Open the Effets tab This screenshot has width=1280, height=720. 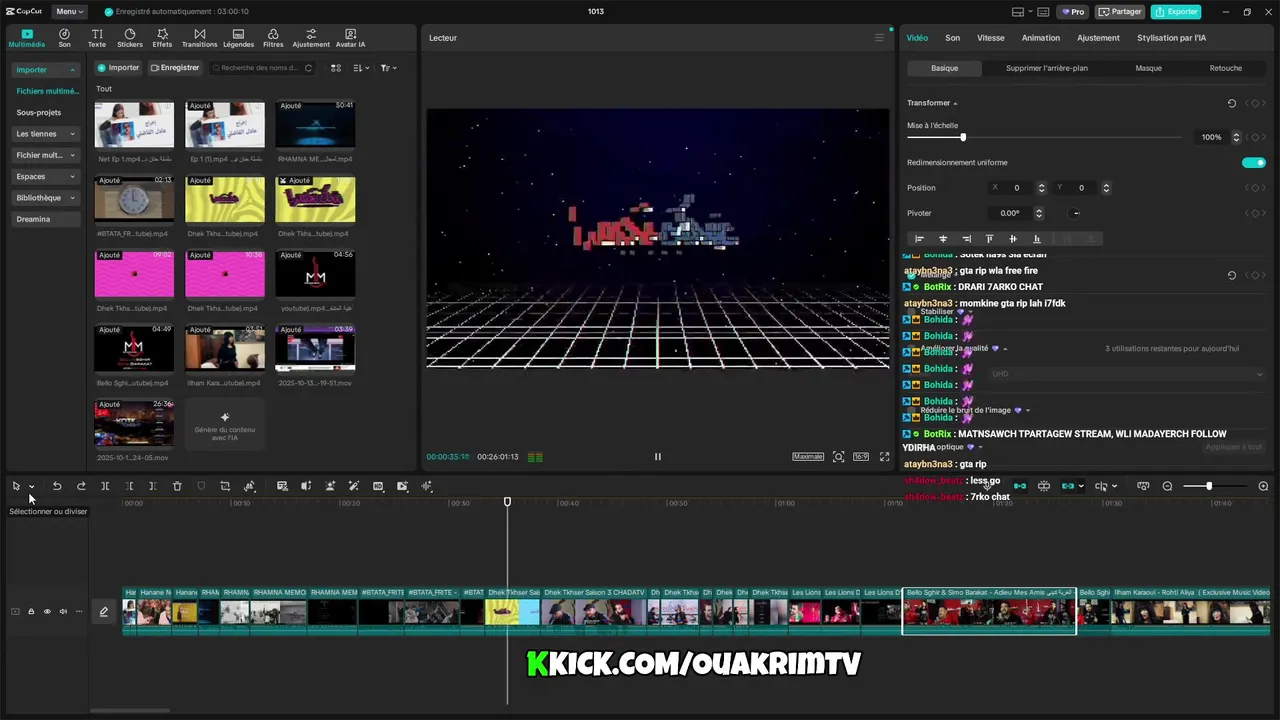click(x=162, y=38)
